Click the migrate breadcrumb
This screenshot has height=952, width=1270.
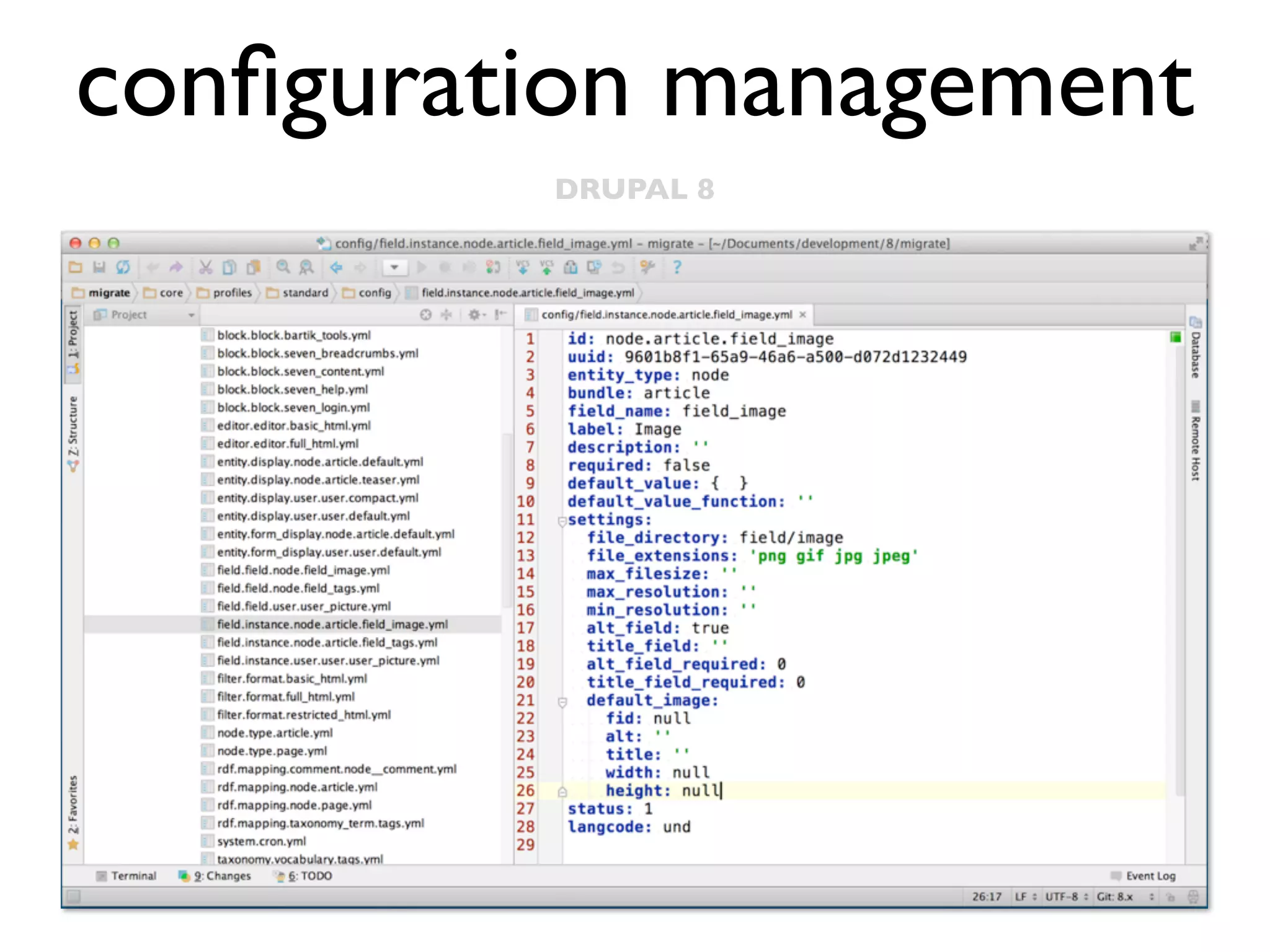click(x=102, y=293)
